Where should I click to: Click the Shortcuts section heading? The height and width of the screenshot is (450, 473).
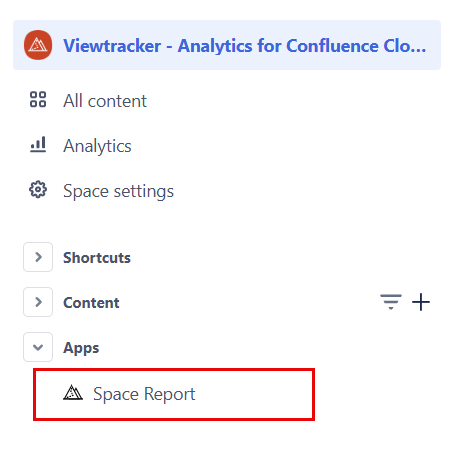pyautogui.click(x=97, y=258)
